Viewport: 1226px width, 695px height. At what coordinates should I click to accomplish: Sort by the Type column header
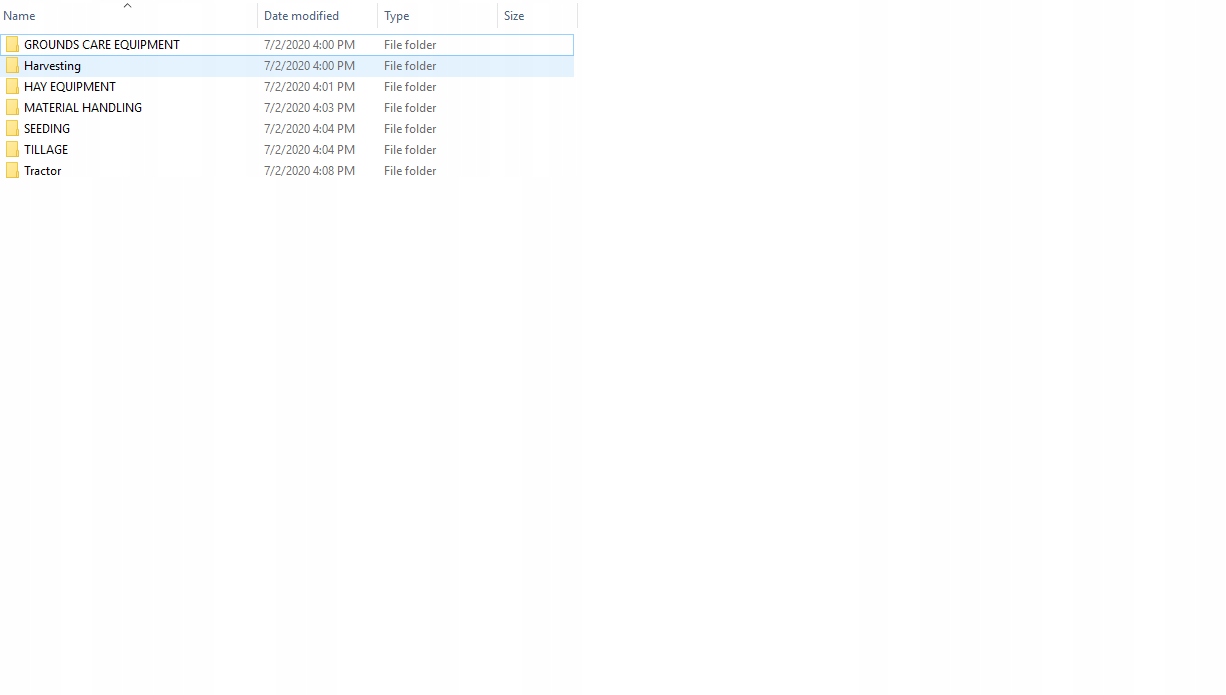[x=438, y=15]
